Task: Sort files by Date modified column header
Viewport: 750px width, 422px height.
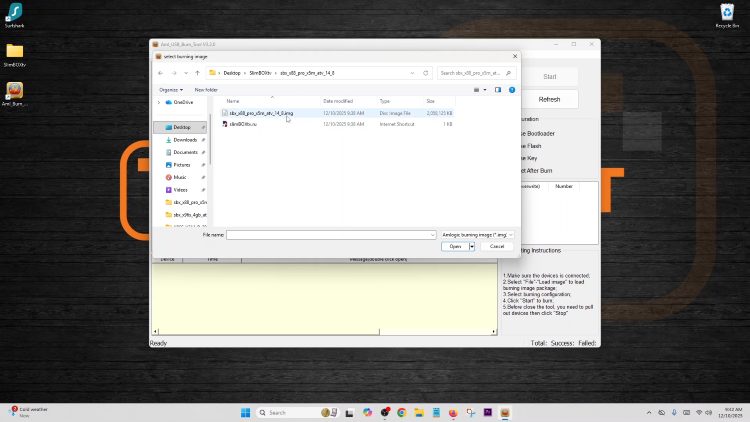Action: [x=338, y=101]
